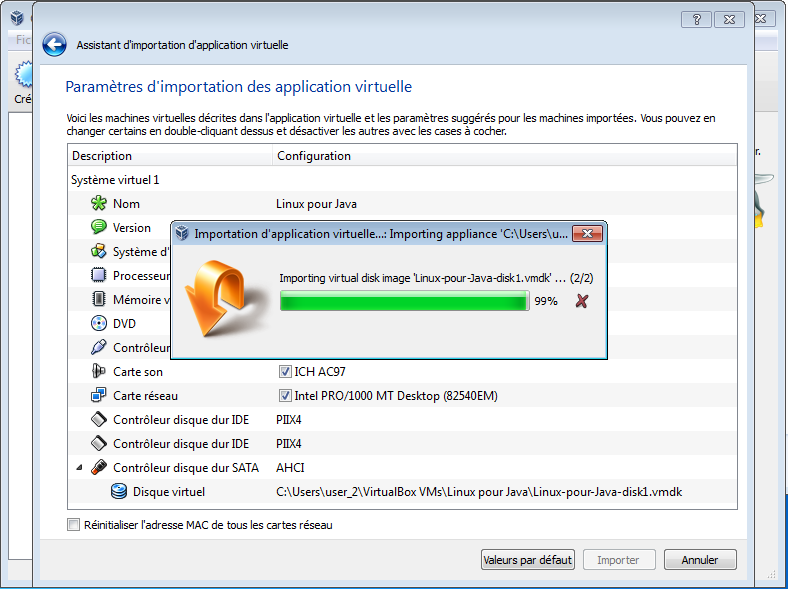The width and height of the screenshot is (788, 589).
Task: Select first Contrôleur disque dur IDE icon
Action: 98,419
